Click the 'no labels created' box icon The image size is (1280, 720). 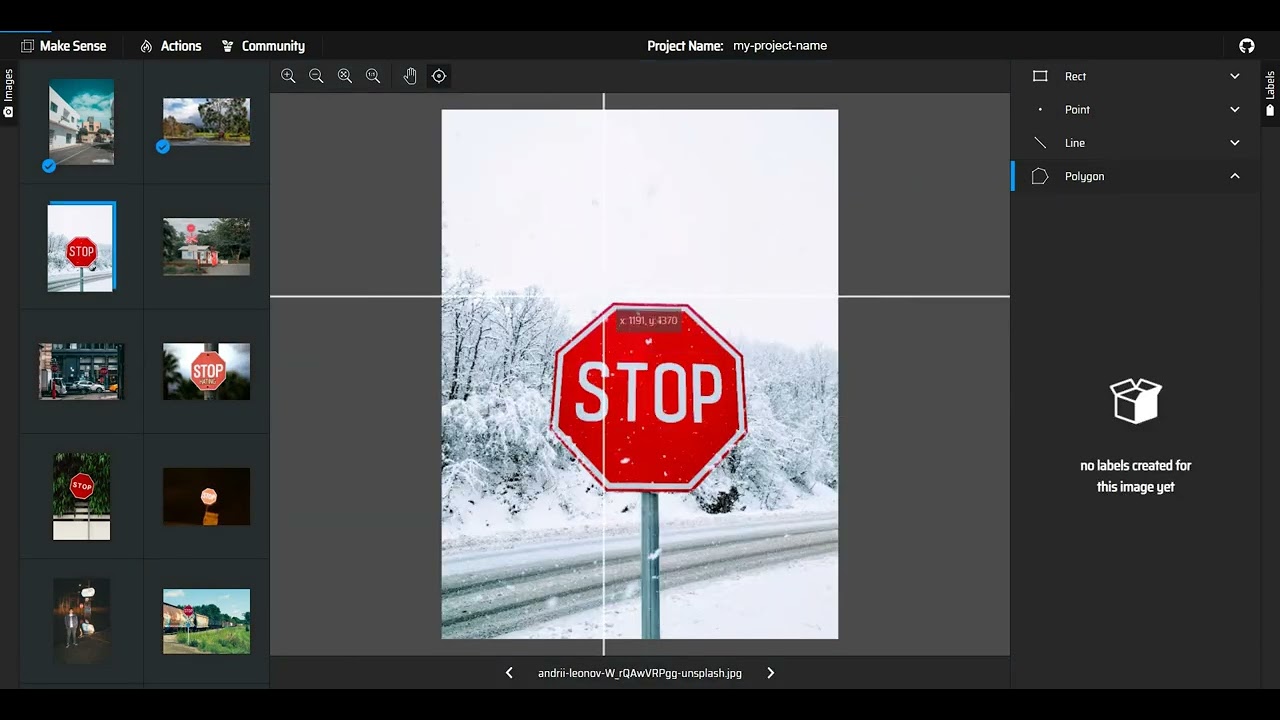click(1136, 400)
